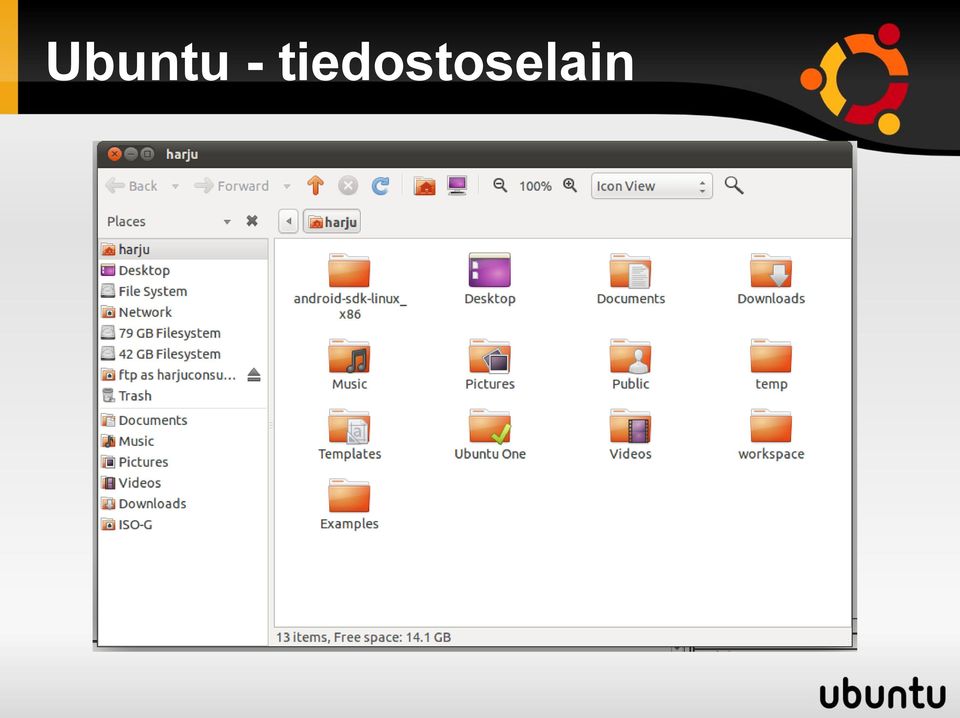
Task: Close the harju window
Action: click(x=114, y=154)
